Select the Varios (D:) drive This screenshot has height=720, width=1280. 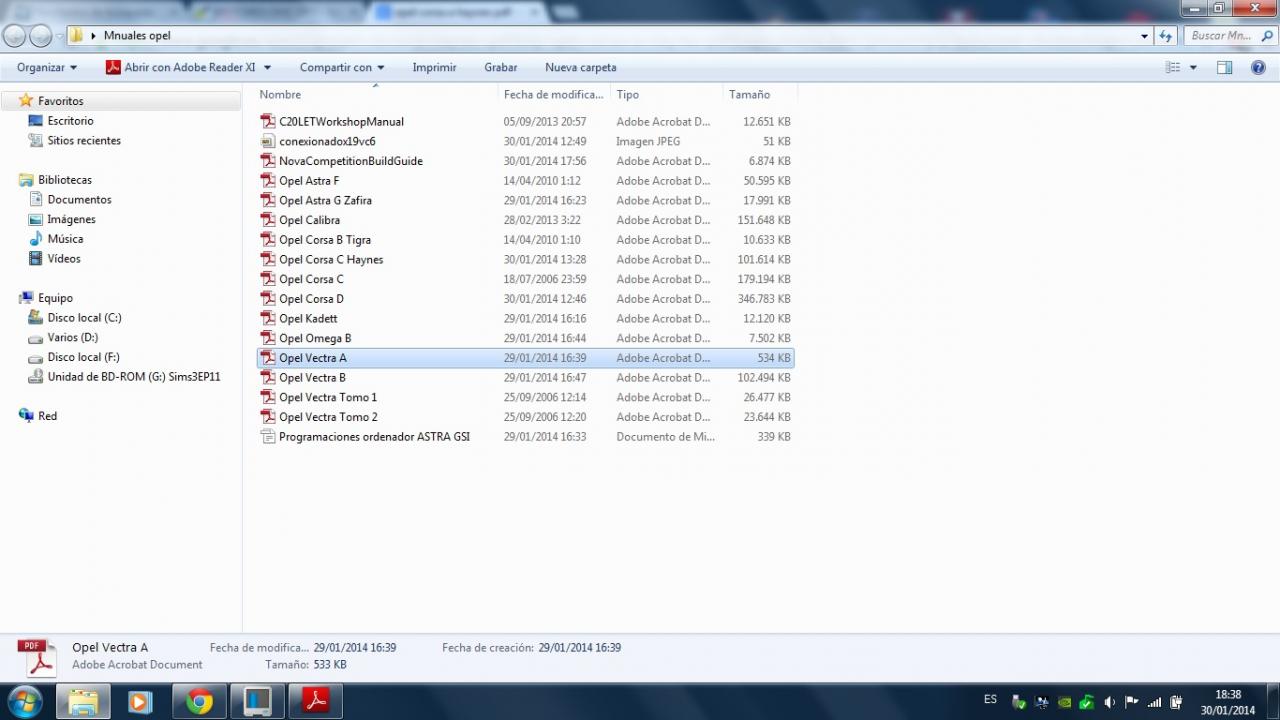(x=73, y=337)
